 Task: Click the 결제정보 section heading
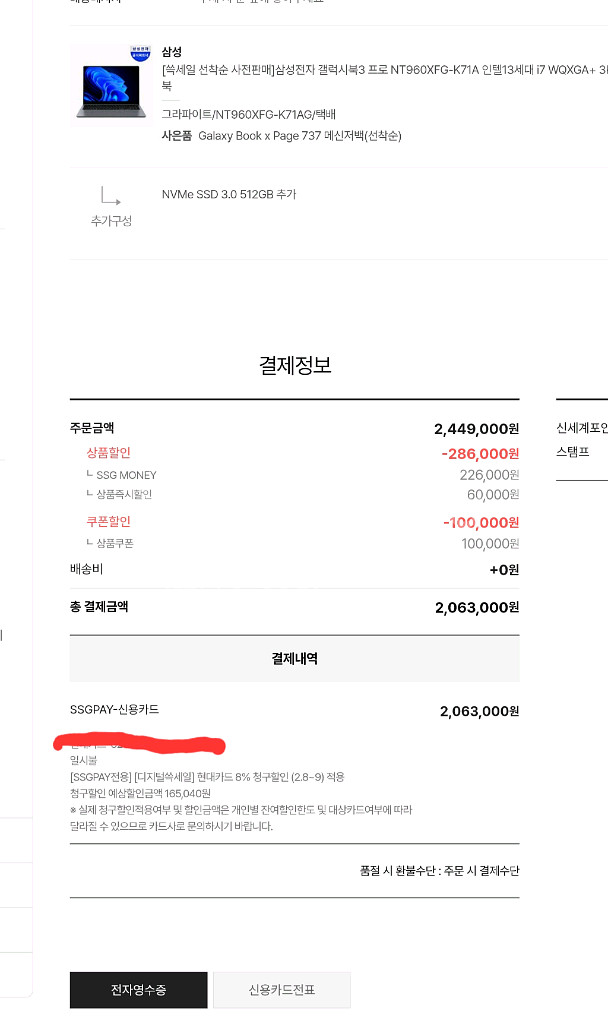pyautogui.click(x=295, y=364)
